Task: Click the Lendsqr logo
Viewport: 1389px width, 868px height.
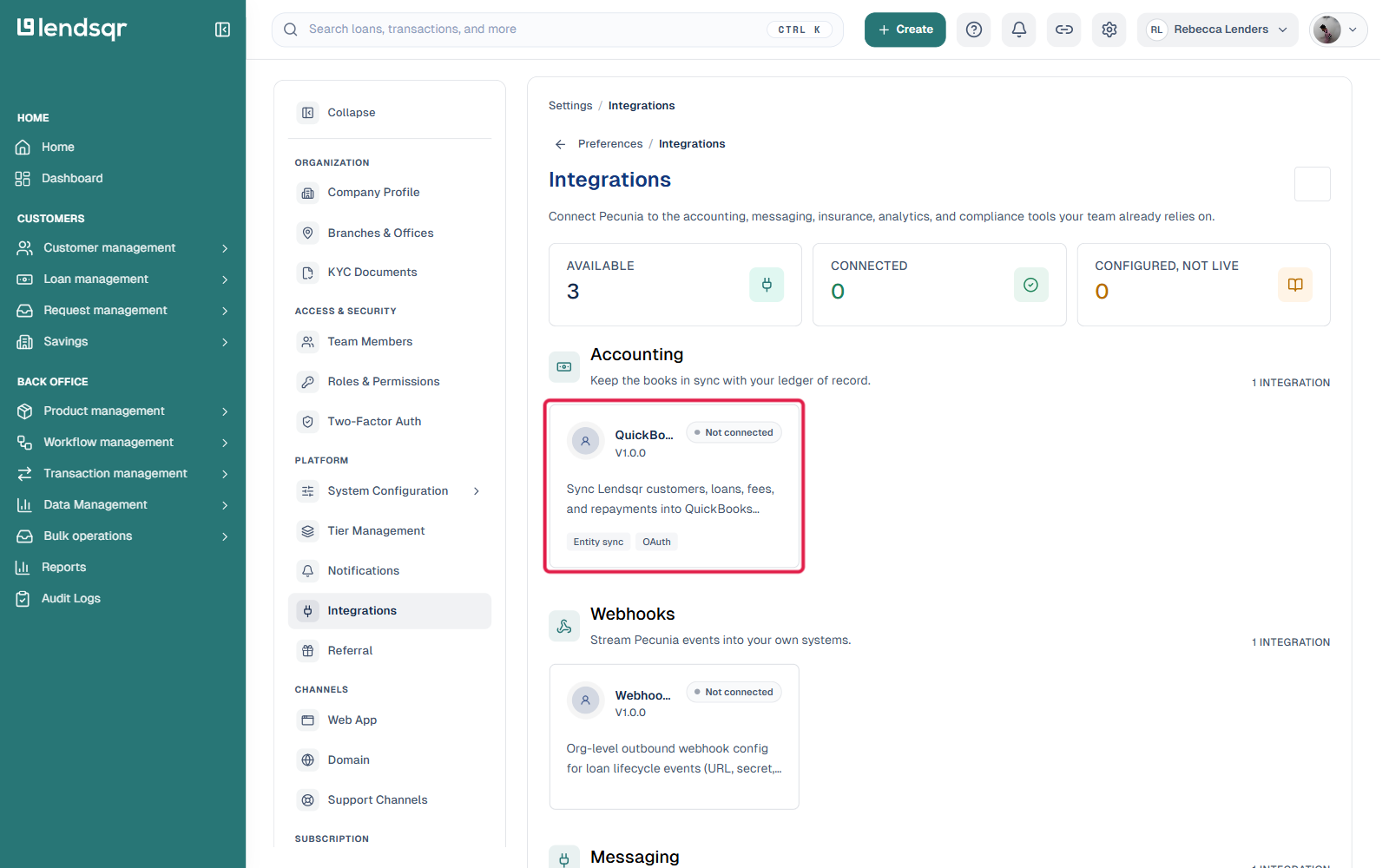Action: tap(72, 29)
